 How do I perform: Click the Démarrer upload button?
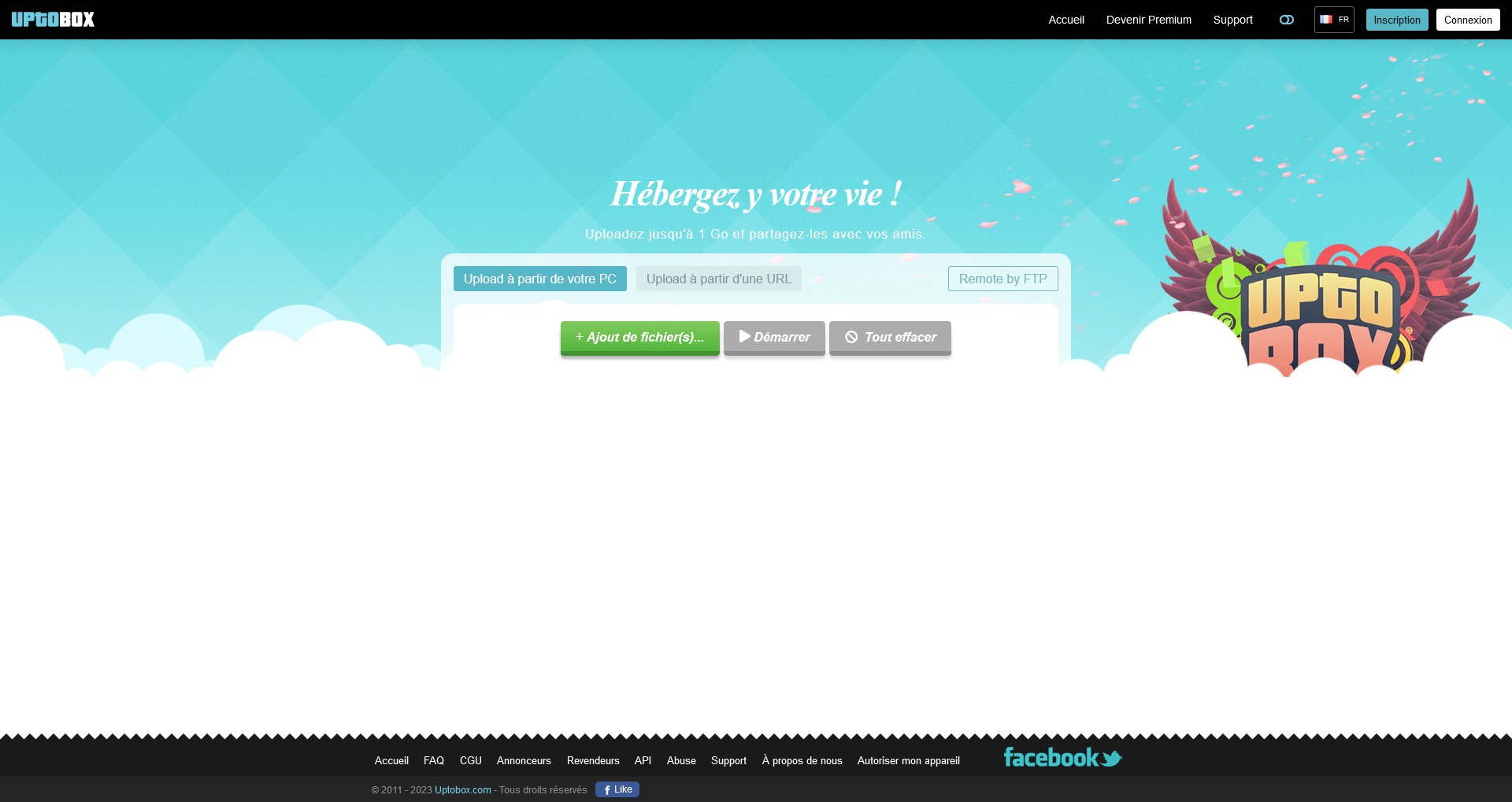click(x=774, y=338)
